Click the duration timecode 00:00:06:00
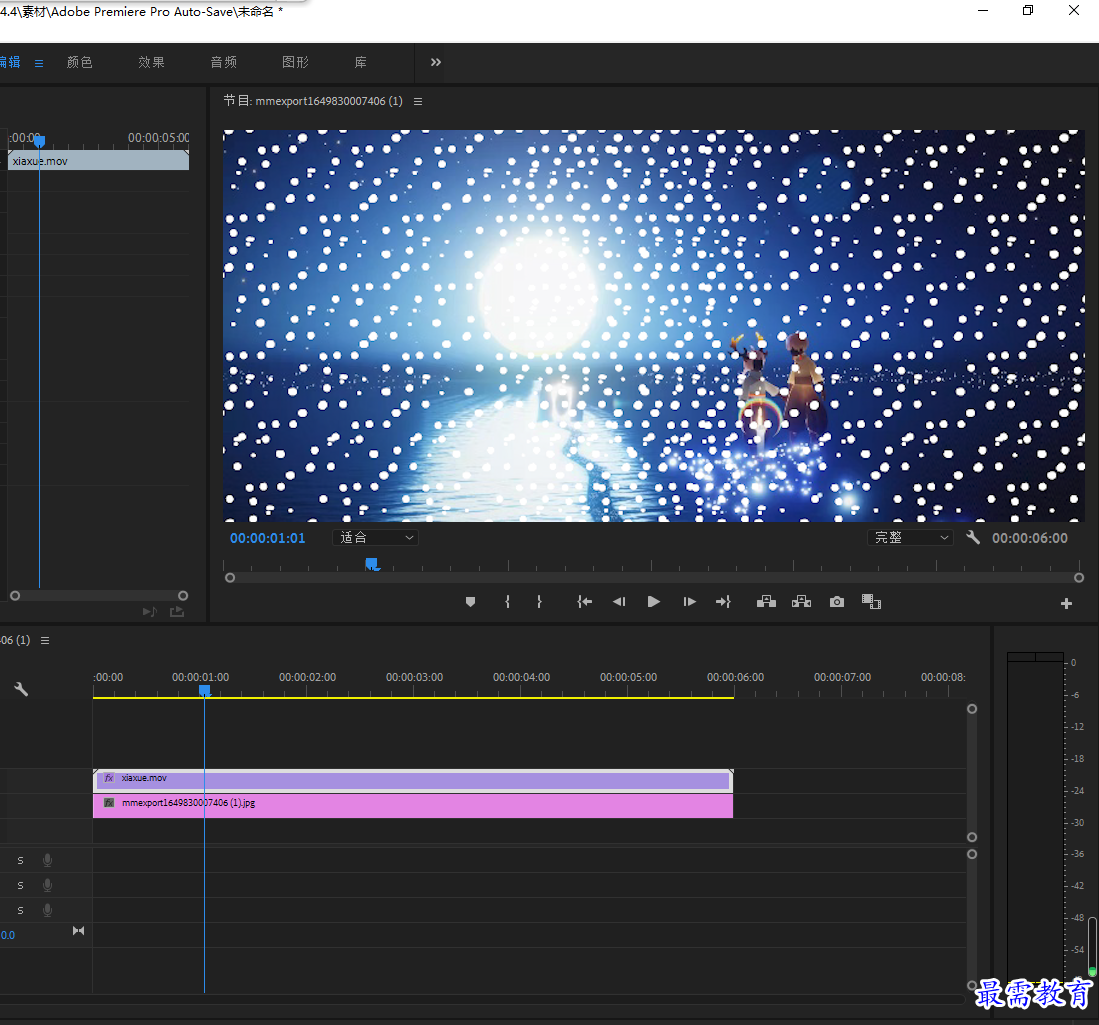Image resolution: width=1099 pixels, height=1025 pixels. click(1030, 538)
